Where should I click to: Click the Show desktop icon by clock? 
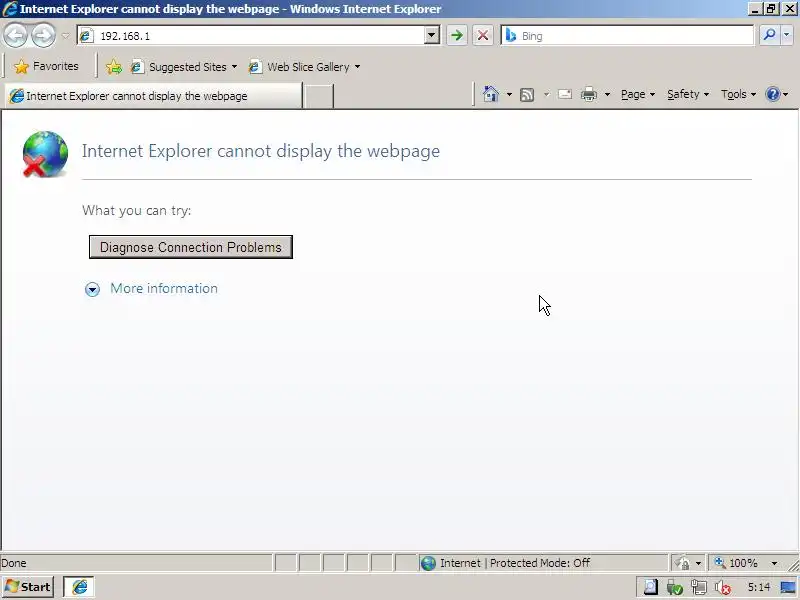tap(788, 588)
